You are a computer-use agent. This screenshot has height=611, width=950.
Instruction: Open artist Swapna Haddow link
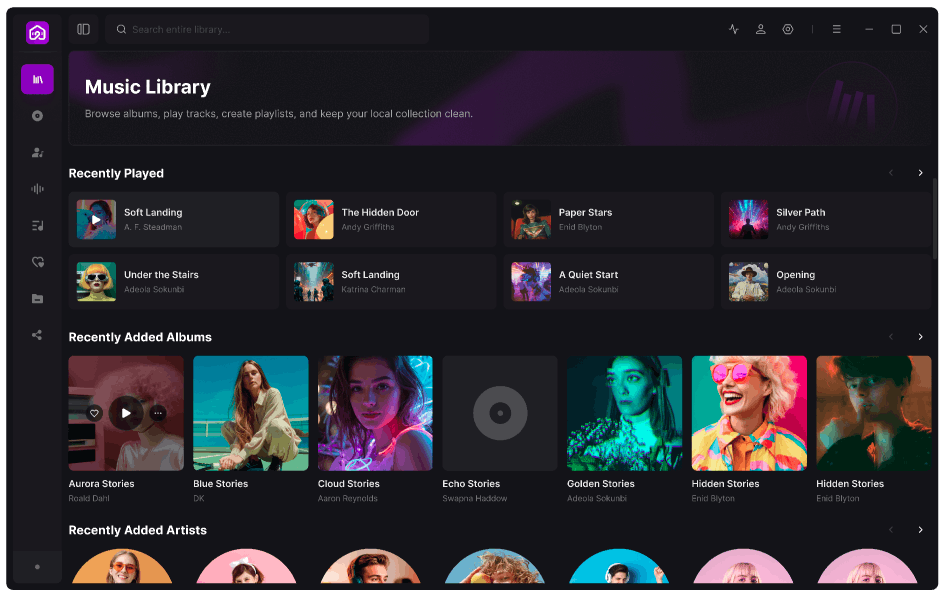tap(474, 498)
